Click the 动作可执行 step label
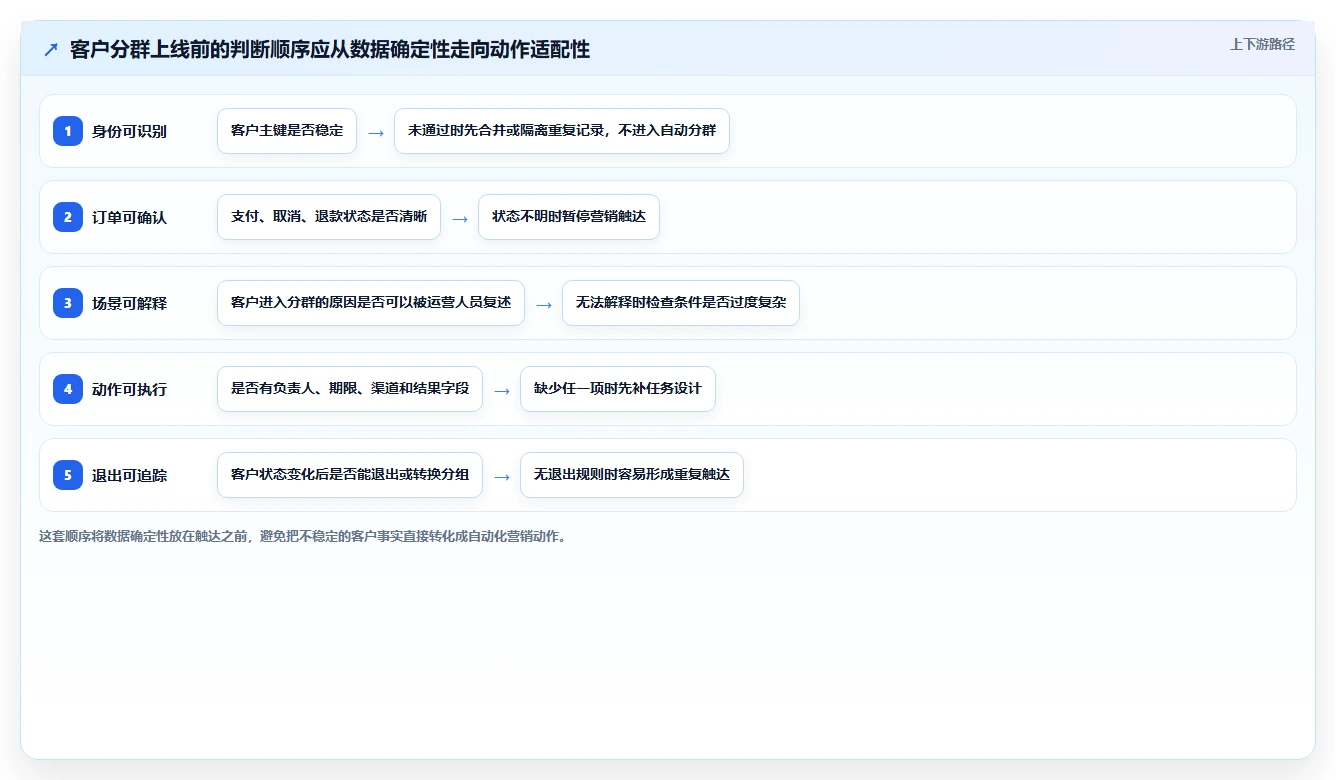This screenshot has height=780, width=1336. (x=129, y=389)
